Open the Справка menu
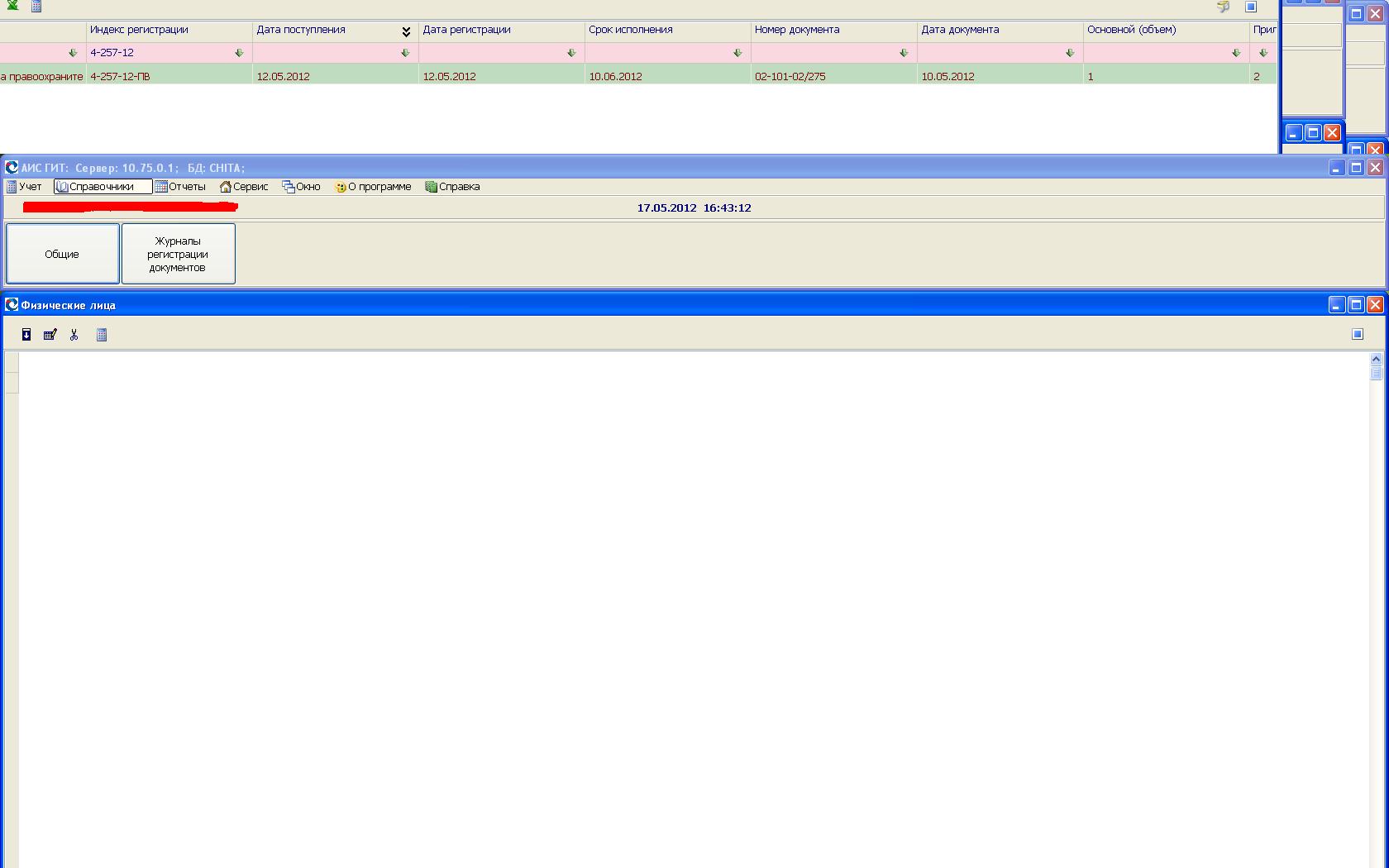The image size is (1389, 868). click(x=452, y=187)
